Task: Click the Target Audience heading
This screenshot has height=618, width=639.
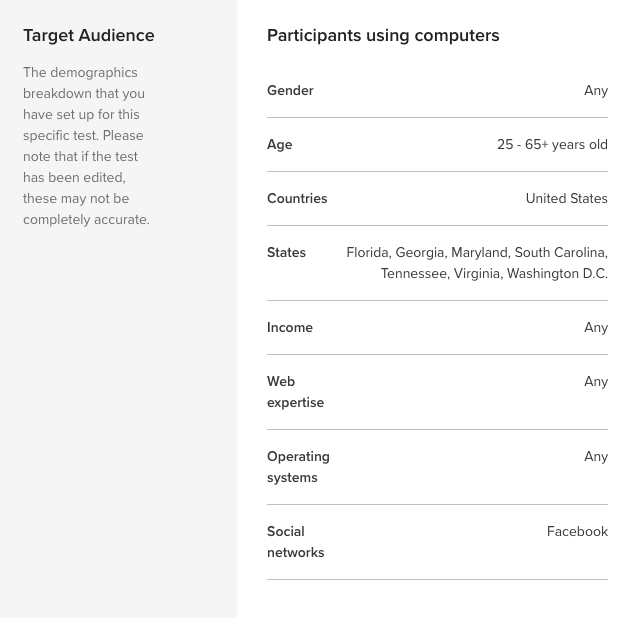Action: coord(89,36)
